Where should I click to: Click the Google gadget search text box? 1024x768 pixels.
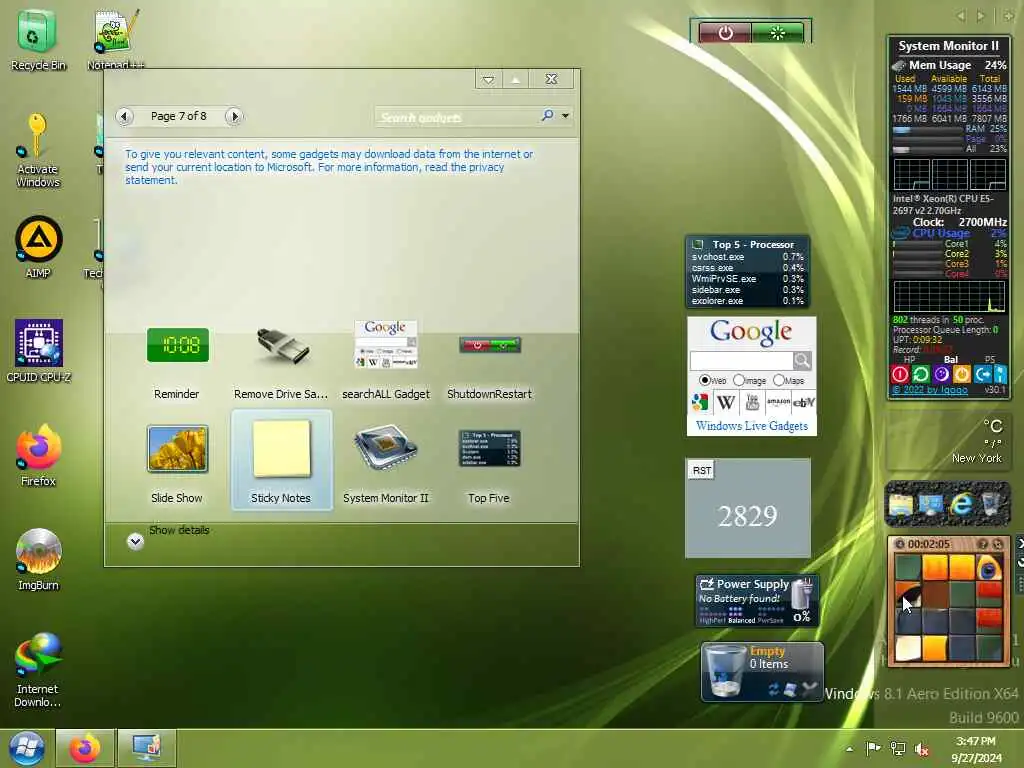pos(741,360)
